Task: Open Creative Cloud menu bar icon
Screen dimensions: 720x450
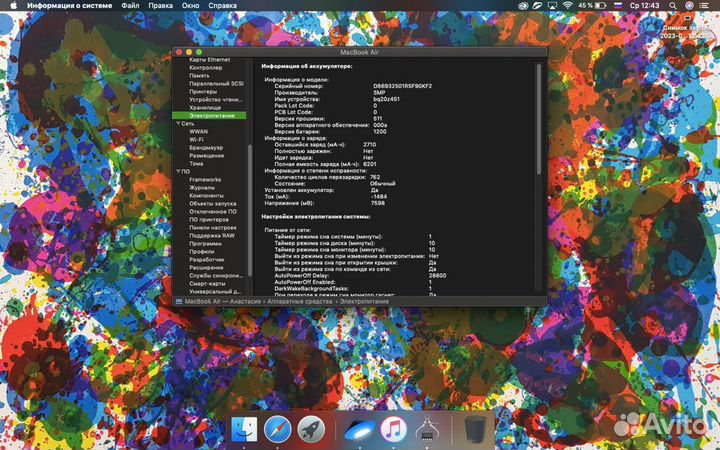Action: pos(523,6)
